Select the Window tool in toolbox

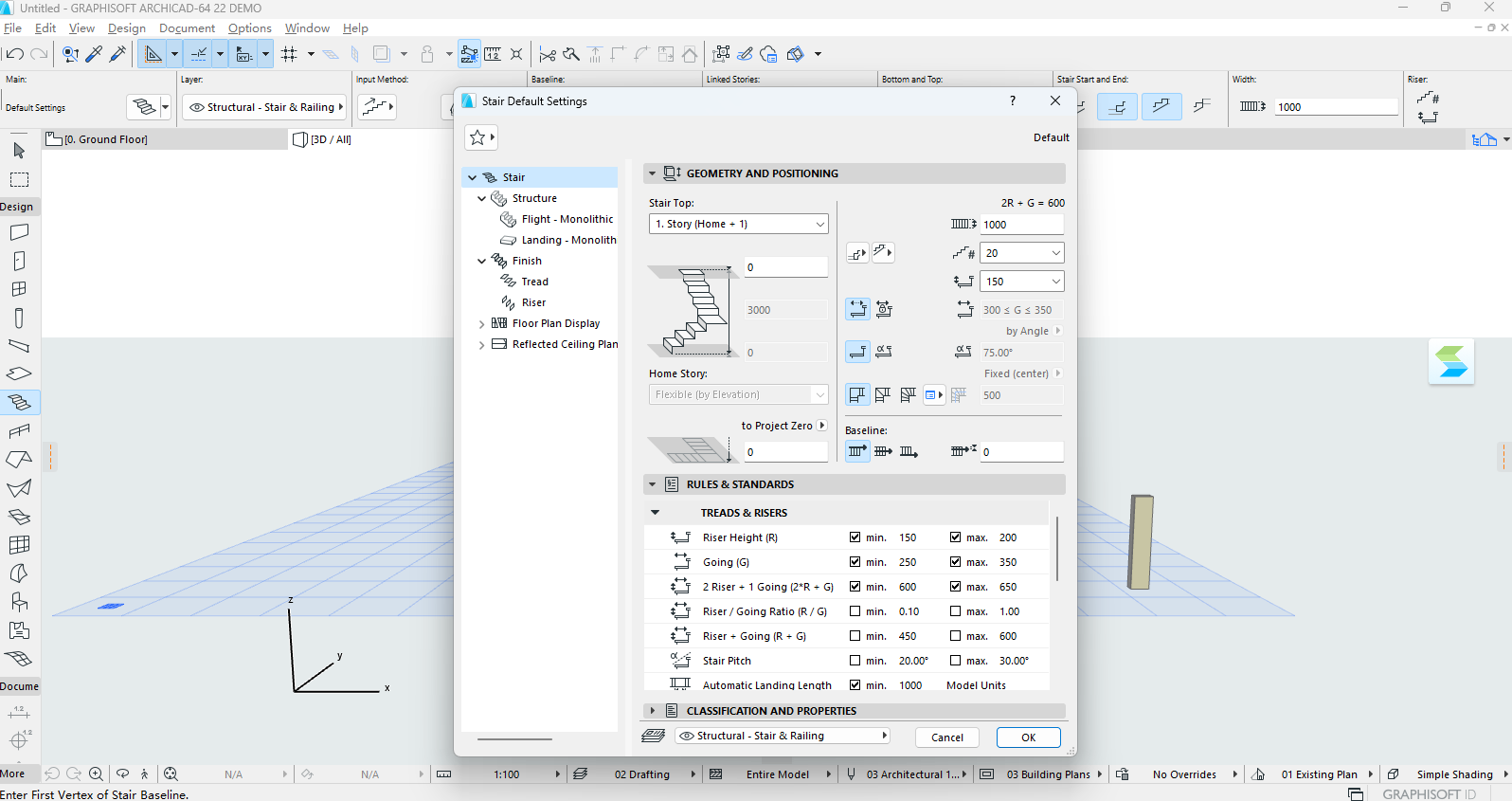tap(19, 289)
